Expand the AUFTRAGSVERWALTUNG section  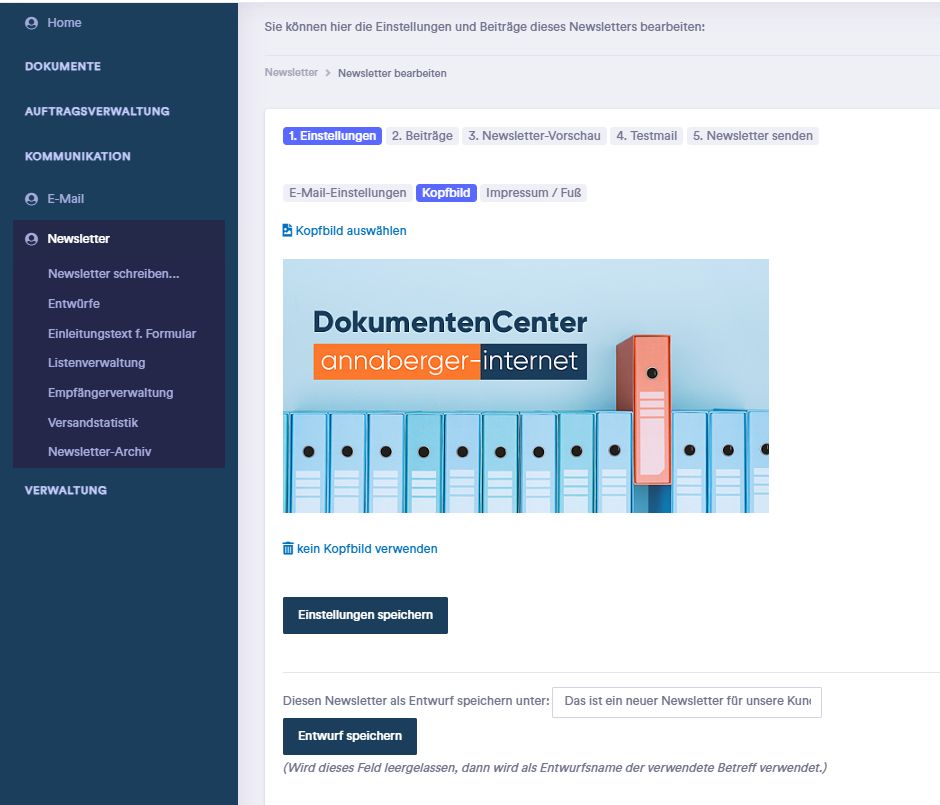point(97,111)
